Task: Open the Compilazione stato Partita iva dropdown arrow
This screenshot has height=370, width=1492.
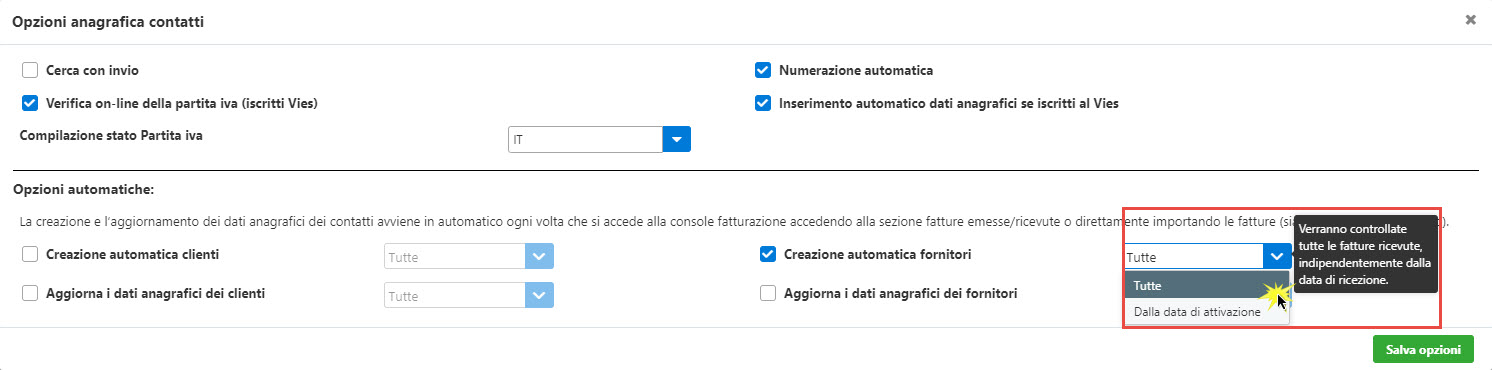Action: point(677,139)
